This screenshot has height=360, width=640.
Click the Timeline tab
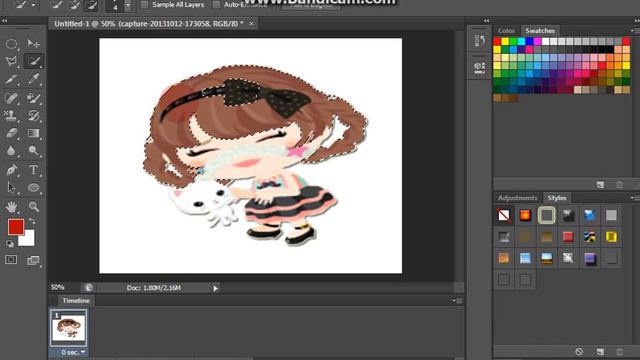point(76,301)
